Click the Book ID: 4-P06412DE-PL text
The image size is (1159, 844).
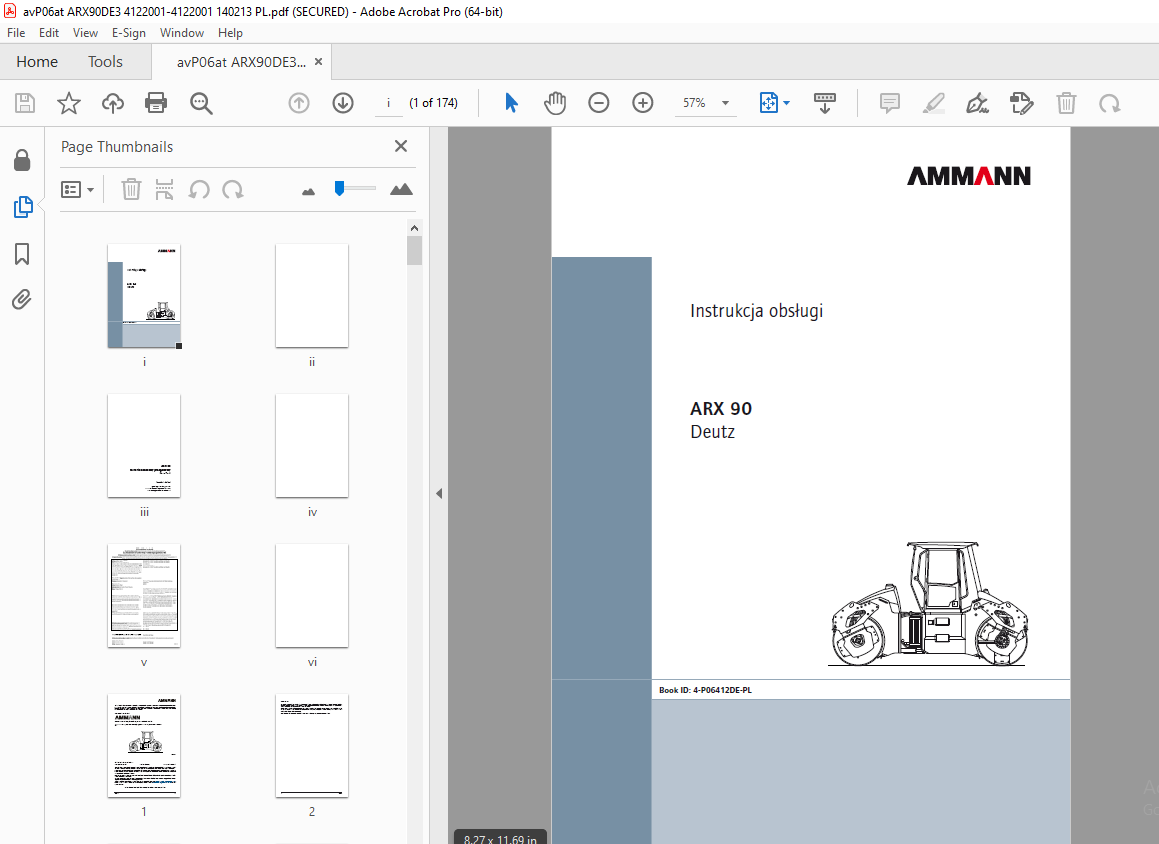tap(705, 690)
